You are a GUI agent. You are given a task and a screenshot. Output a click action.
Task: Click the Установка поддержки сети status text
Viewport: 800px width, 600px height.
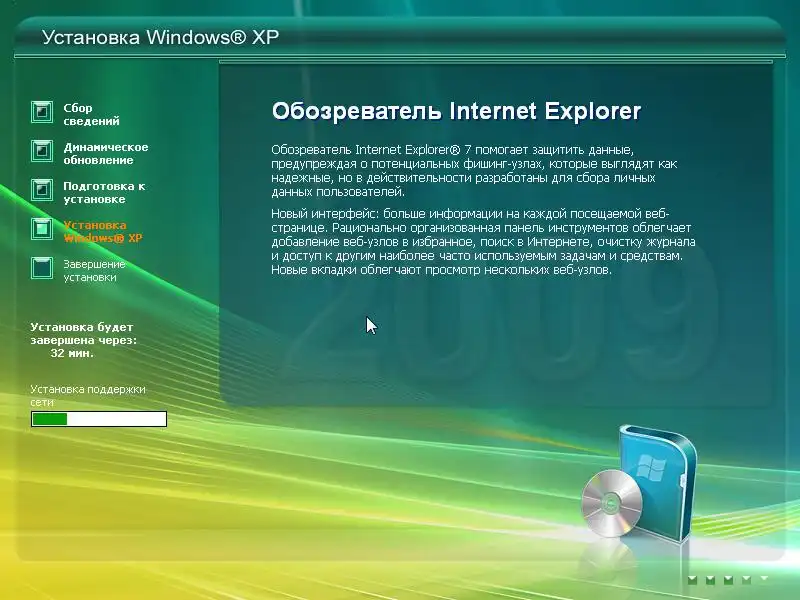(88, 396)
